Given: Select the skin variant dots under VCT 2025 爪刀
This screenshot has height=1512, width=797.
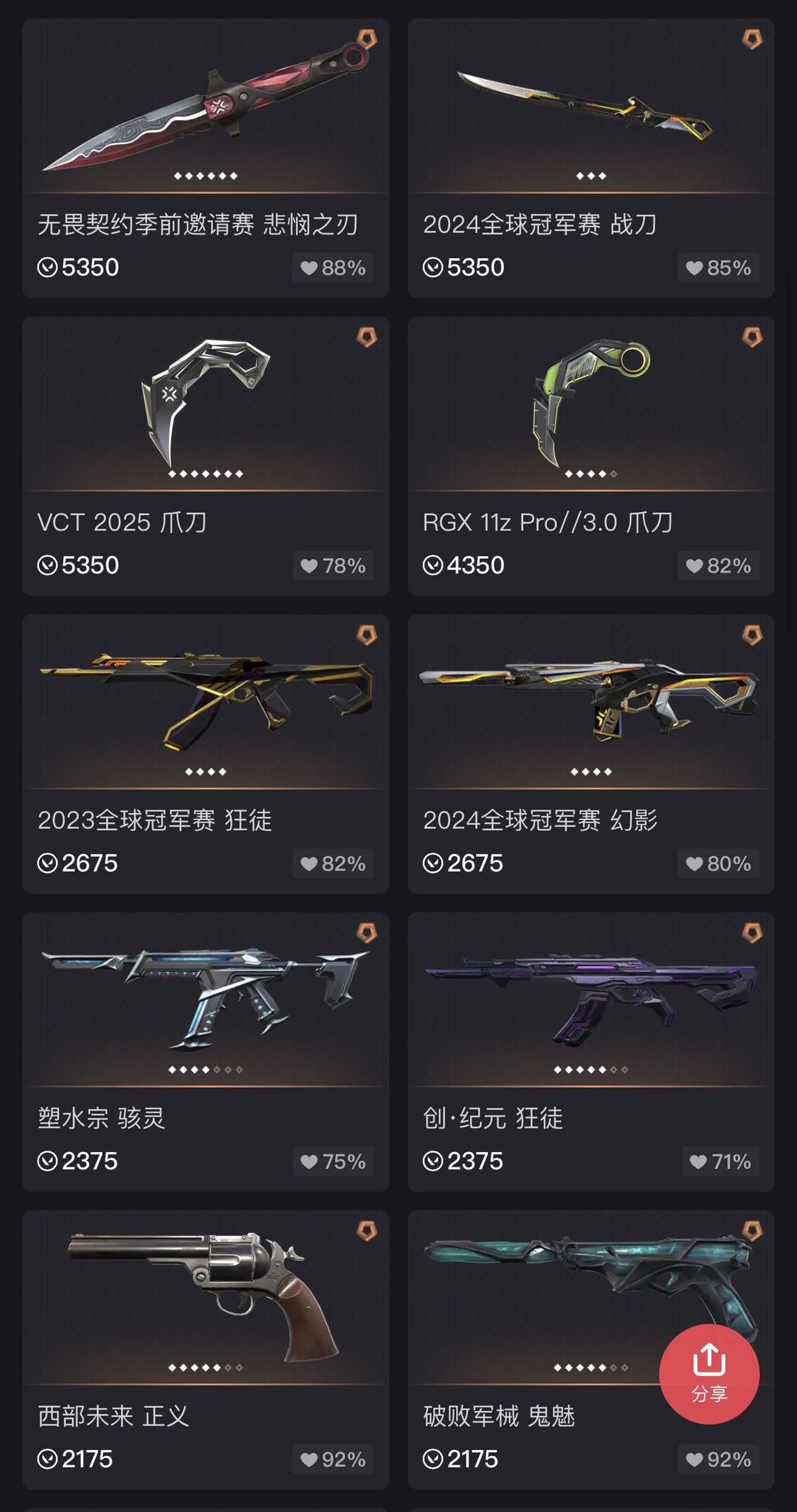Looking at the screenshot, I should [x=206, y=474].
